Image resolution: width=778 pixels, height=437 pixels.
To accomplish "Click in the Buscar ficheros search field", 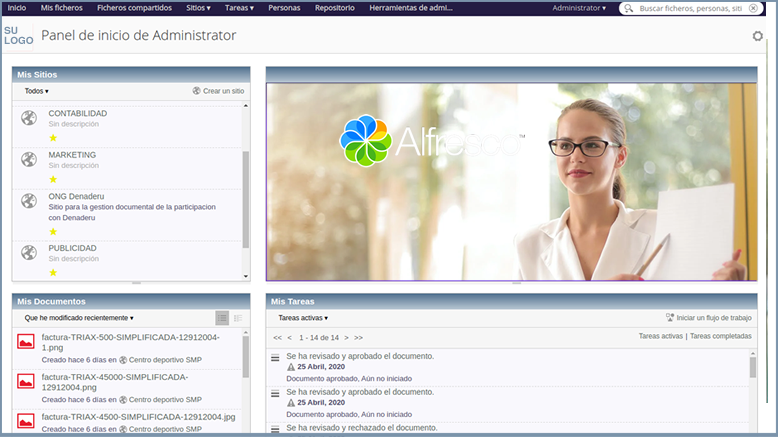I will coord(691,8).
